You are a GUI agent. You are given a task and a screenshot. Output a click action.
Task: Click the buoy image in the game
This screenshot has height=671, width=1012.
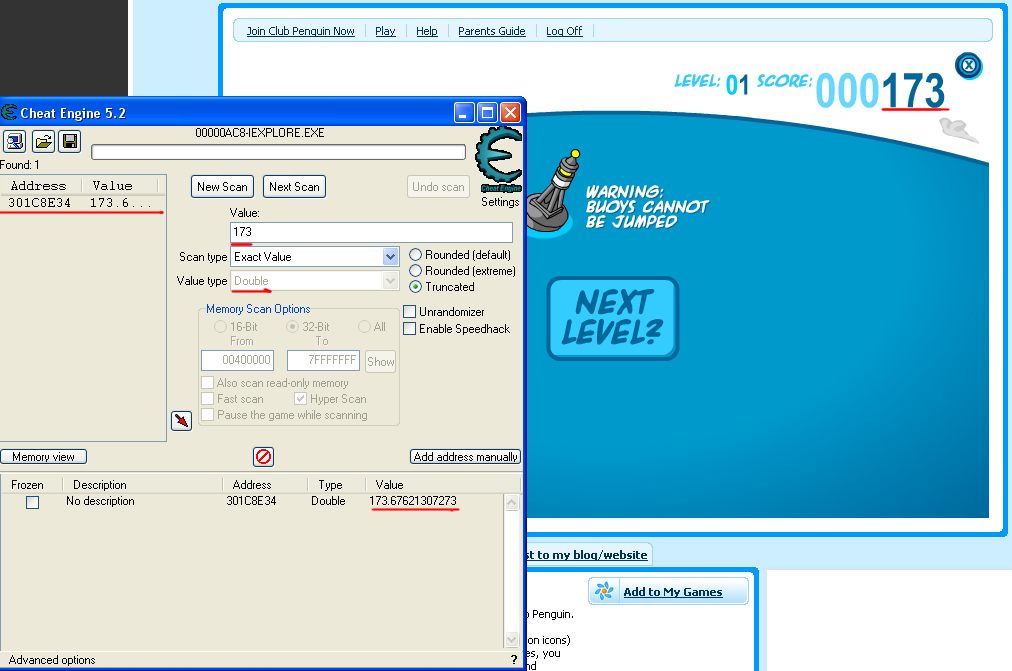[x=554, y=192]
